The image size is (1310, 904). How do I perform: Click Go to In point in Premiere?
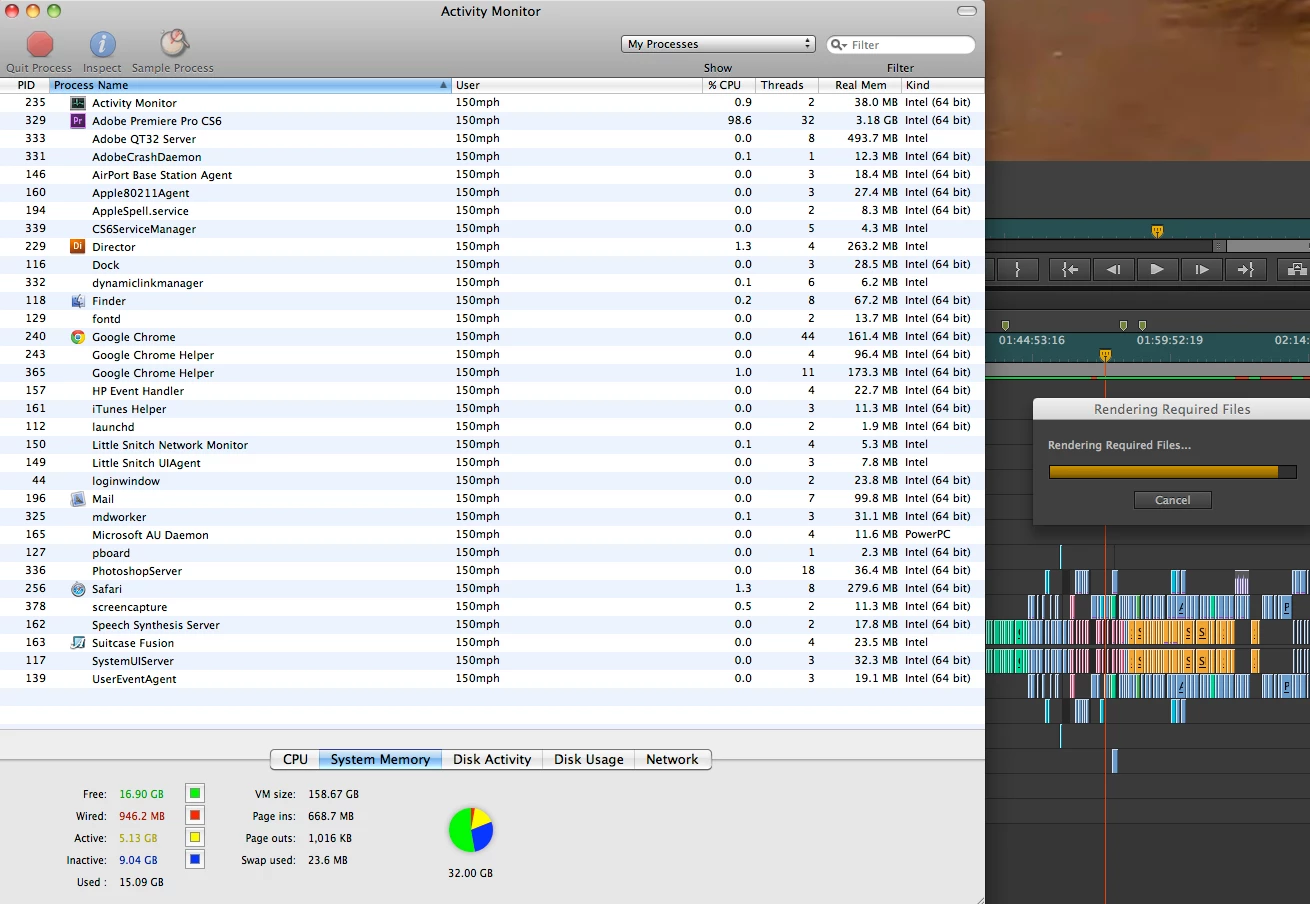click(x=1070, y=269)
